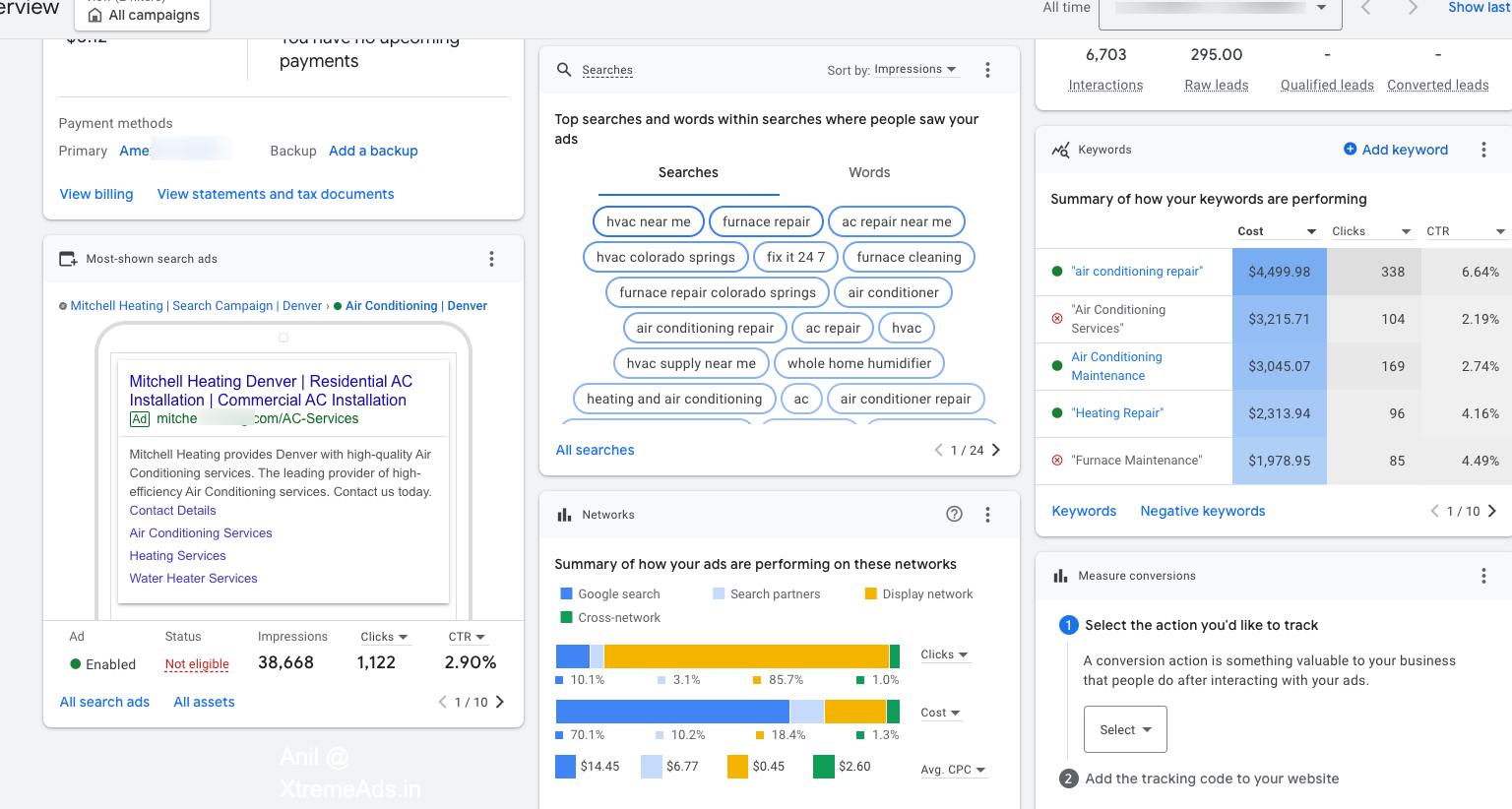Image resolution: width=1512 pixels, height=809 pixels.
Task: Select the "hvac near me" search chip
Action: (x=648, y=221)
